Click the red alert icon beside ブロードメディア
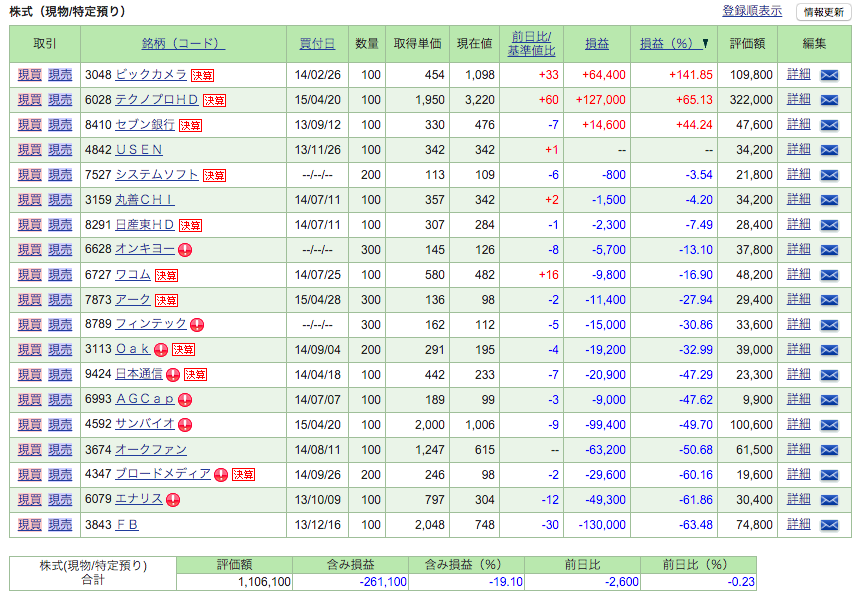This screenshot has width=863, height=606. tap(221, 475)
